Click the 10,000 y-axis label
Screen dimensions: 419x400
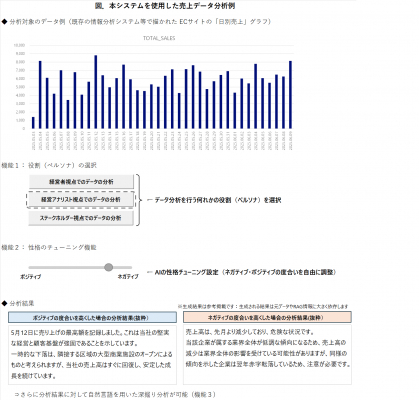click(19, 45)
